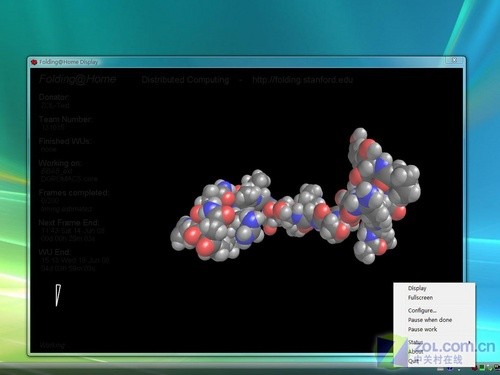Viewport: 500px width, 375px height.
Task: Click the red Folding@Home system tray icon
Action: pos(474,368)
